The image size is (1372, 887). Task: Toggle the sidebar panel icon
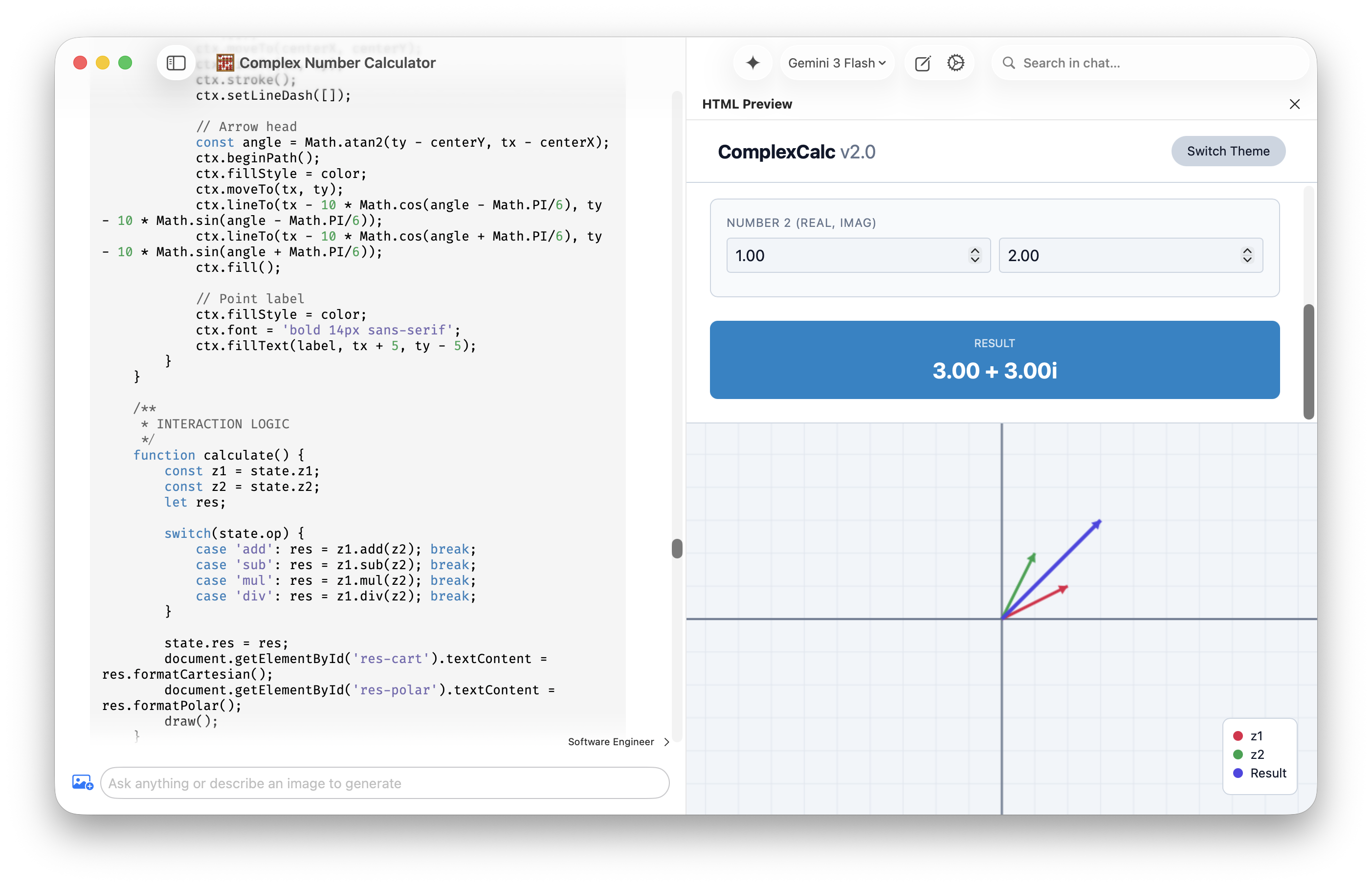[x=176, y=63]
